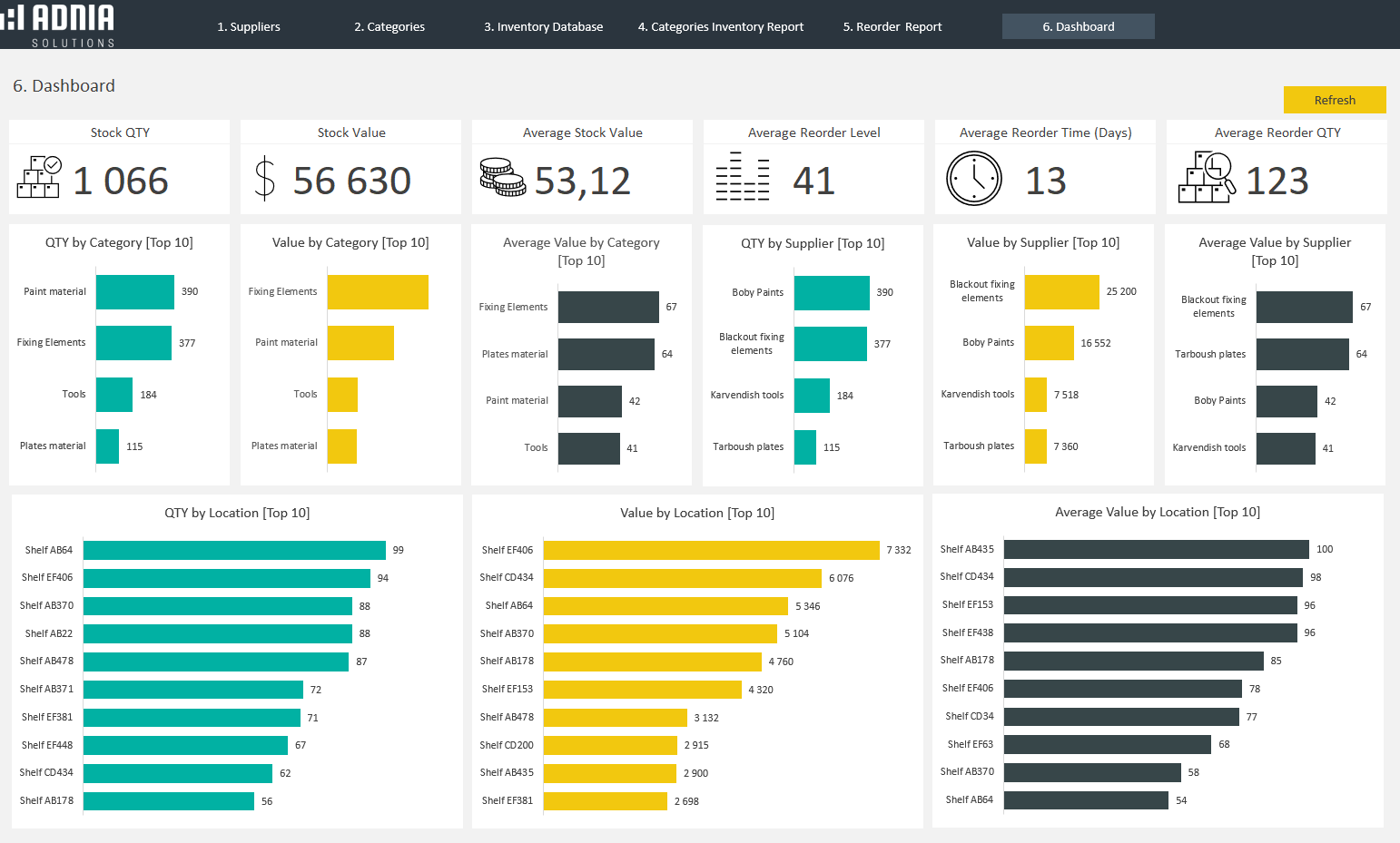1400x843 pixels.
Task: Click the dollar sign Stock Value icon
Action: [x=264, y=178]
